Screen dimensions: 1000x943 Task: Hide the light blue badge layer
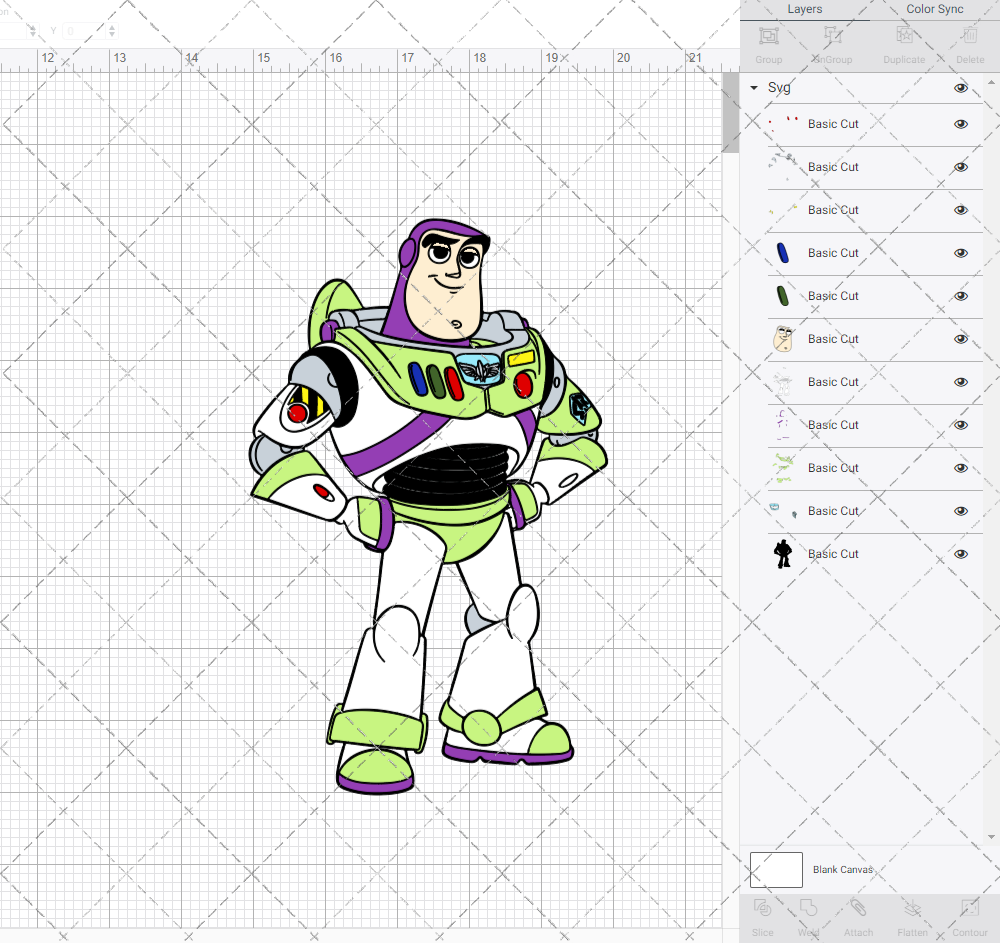[x=960, y=511]
